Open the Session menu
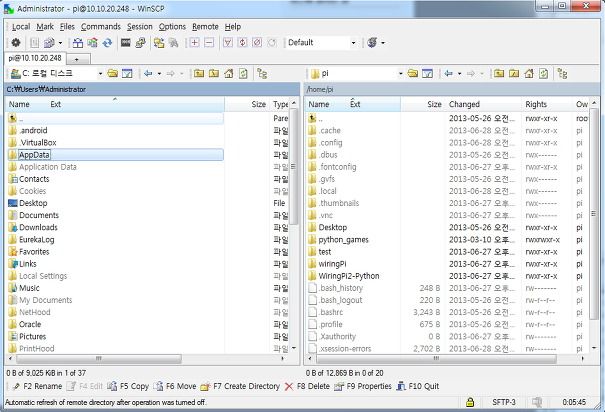This screenshot has height=412, width=605. 140,27
